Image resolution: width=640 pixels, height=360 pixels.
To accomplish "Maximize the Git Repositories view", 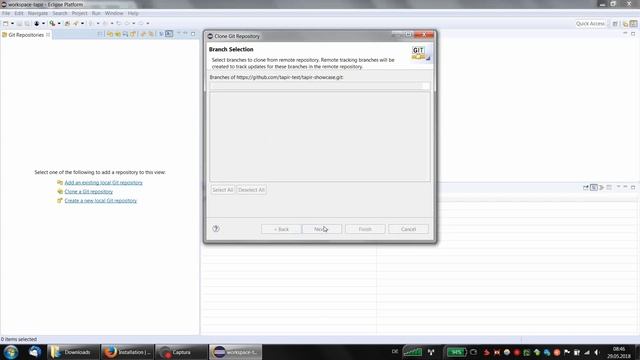I will coord(193,33).
